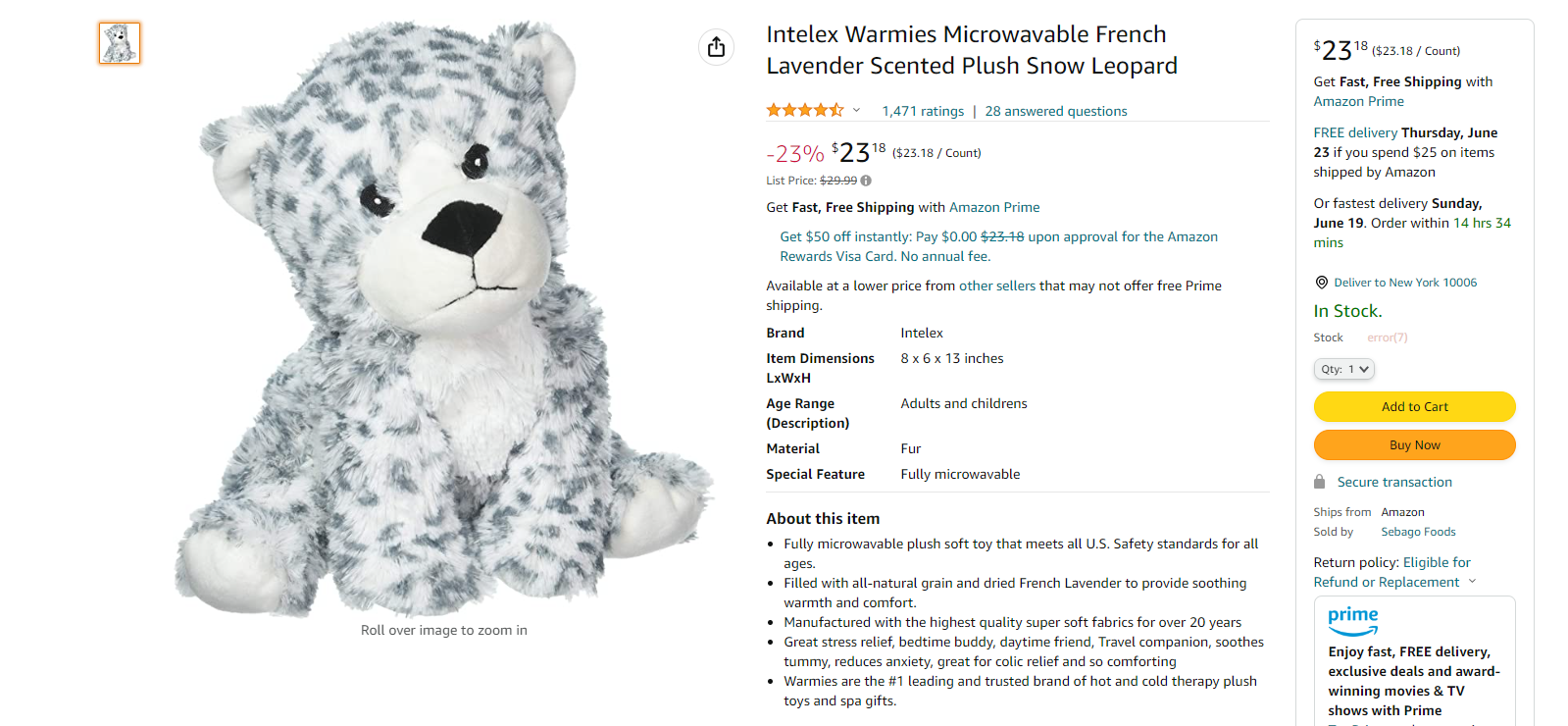Click the star rating icons
Screen dimensions: 1568x726
click(x=804, y=111)
